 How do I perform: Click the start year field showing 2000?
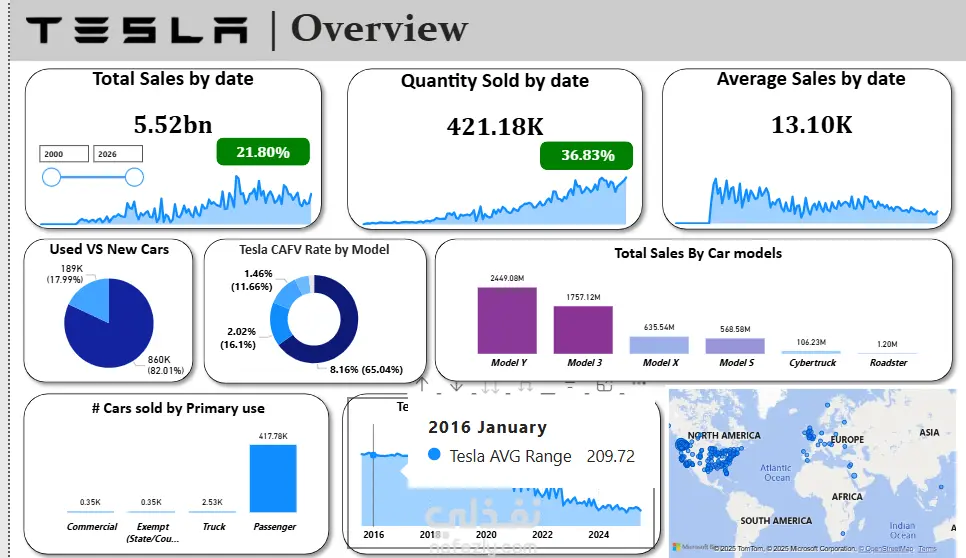64,154
